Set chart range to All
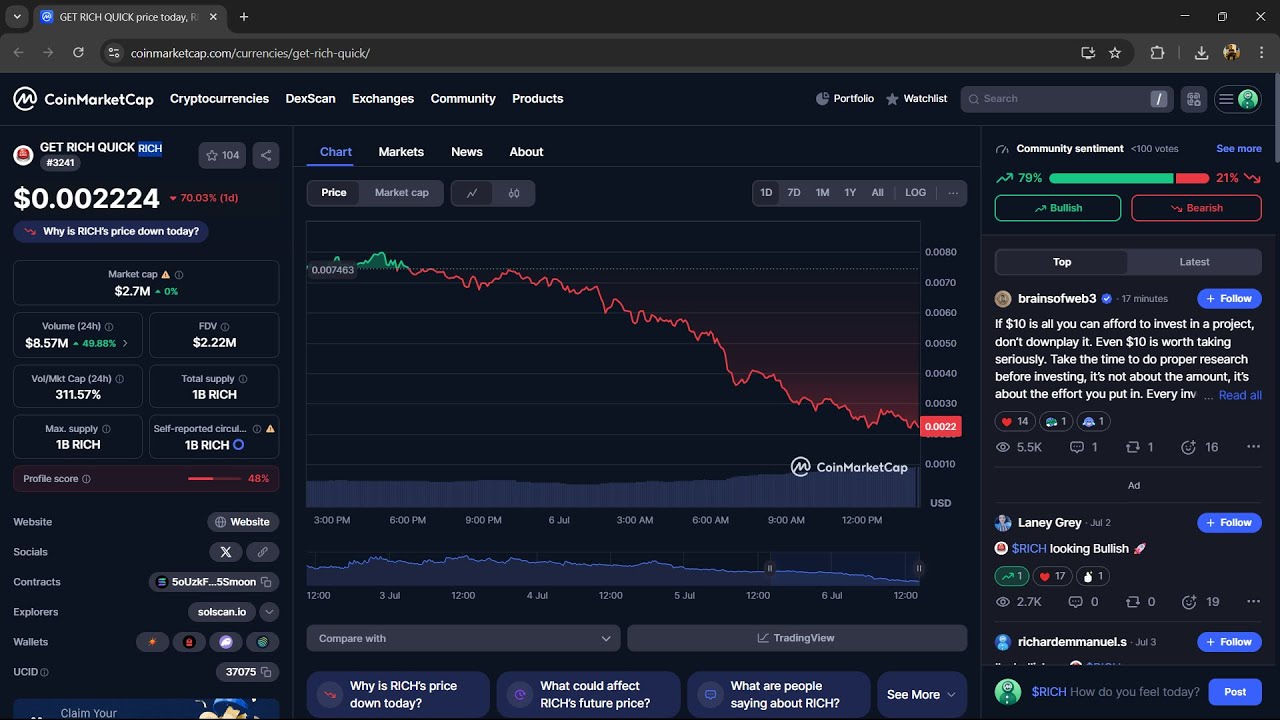Viewport: 1280px width, 720px height. pos(878,193)
